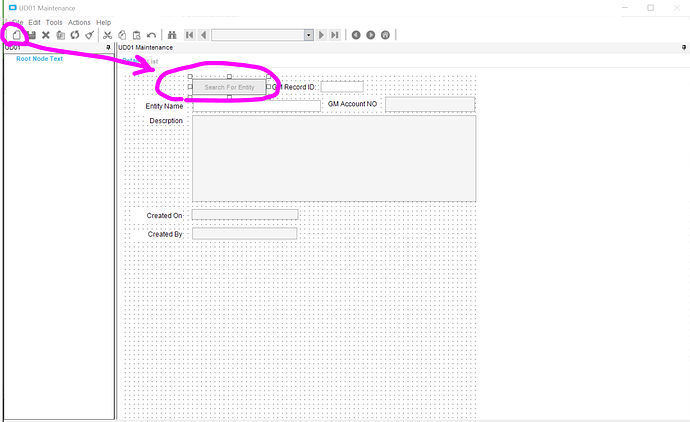Click the Entity Name text field
The width and height of the screenshot is (690, 422).
coord(257,106)
